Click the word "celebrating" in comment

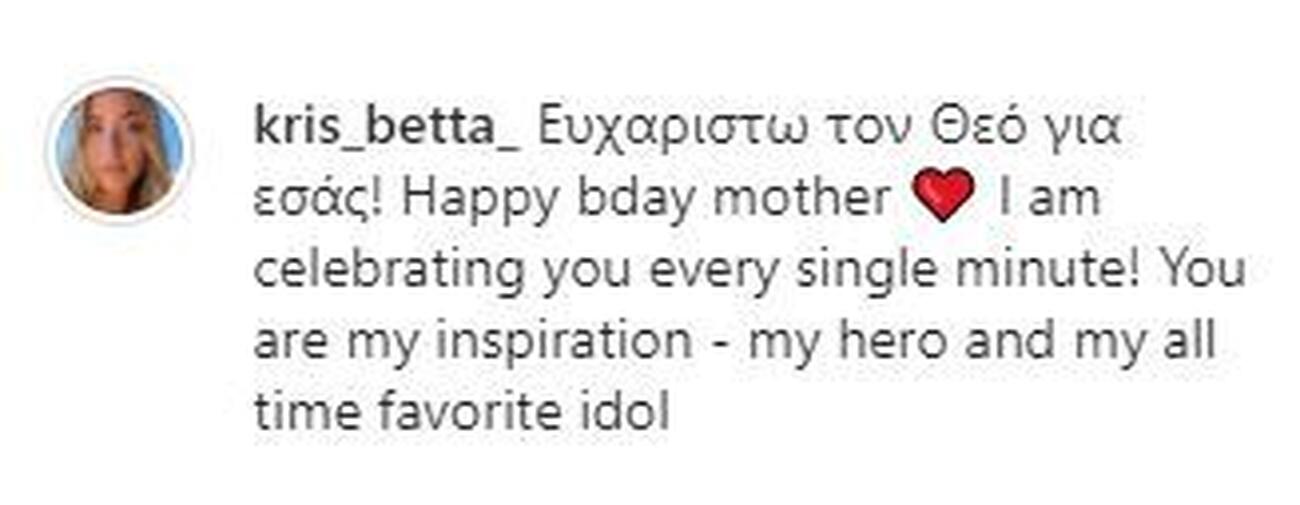(x=388, y=272)
